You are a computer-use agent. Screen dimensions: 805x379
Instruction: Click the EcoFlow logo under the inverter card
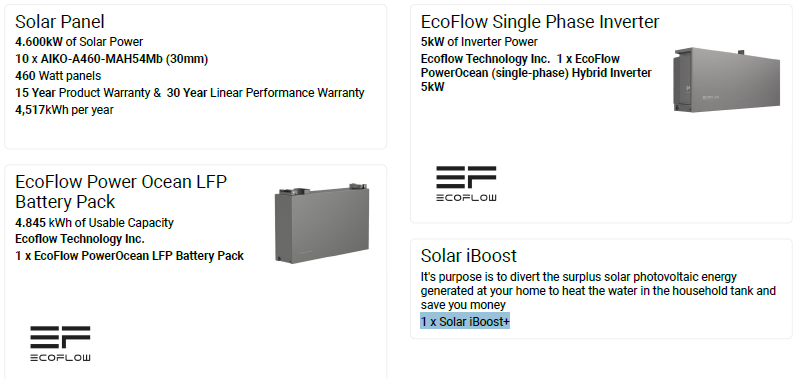point(466,183)
